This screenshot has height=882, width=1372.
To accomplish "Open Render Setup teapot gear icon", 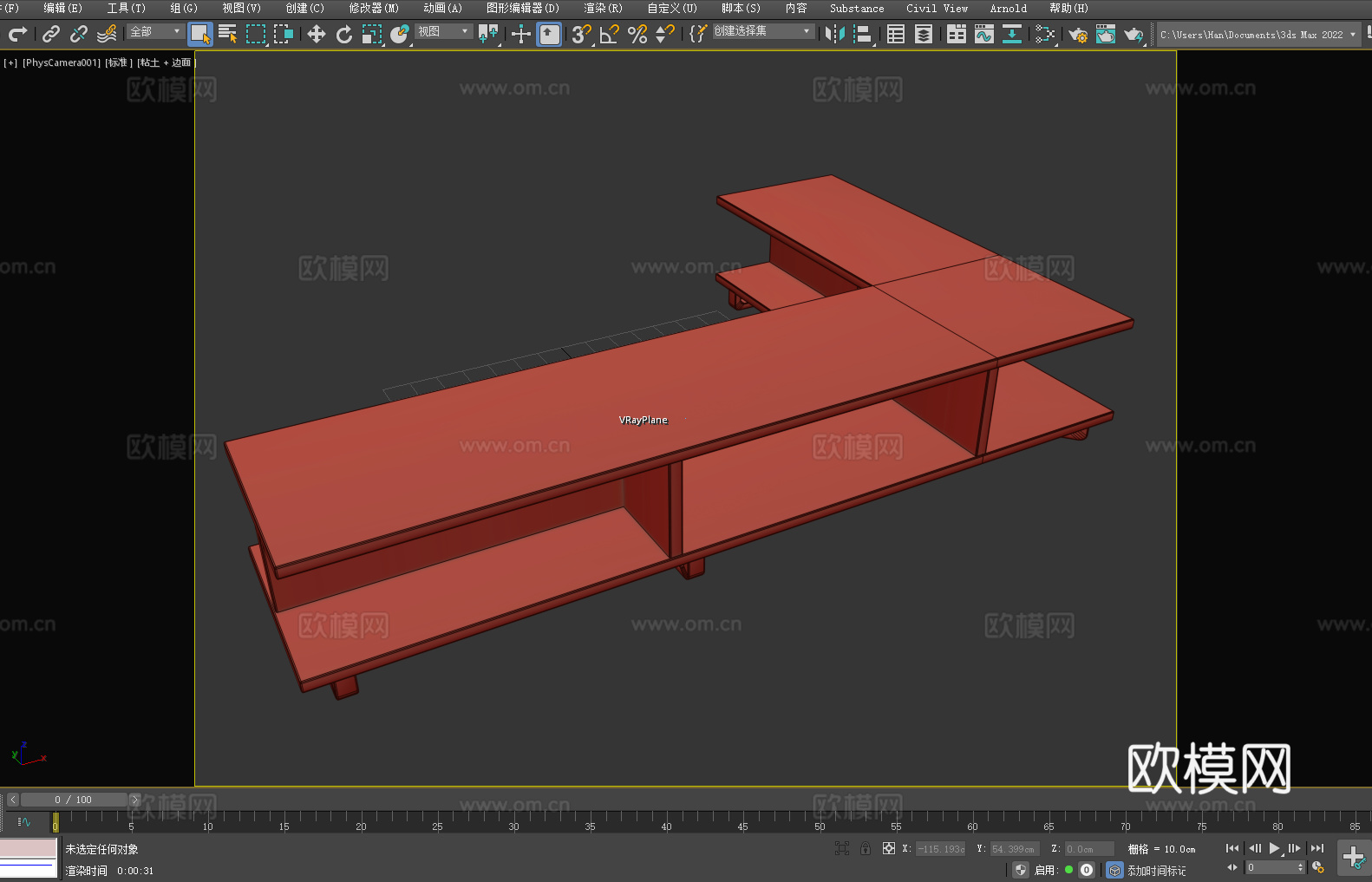I will (1078, 34).
